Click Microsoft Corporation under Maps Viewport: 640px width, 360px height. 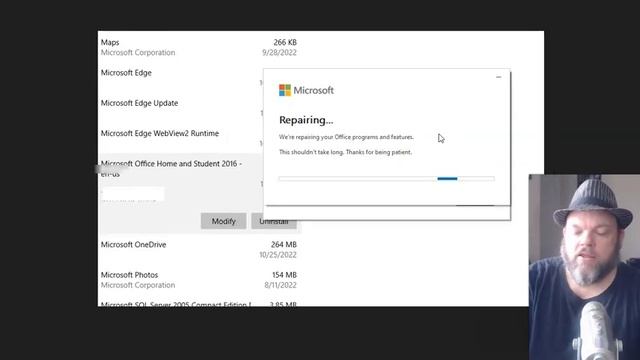coord(138,53)
